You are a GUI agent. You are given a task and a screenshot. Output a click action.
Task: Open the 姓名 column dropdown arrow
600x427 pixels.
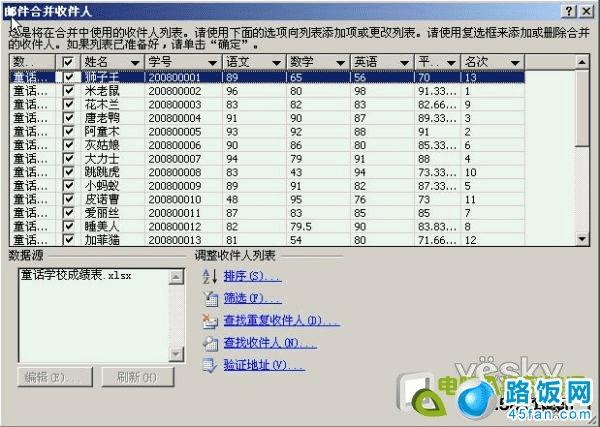coord(135,62)
